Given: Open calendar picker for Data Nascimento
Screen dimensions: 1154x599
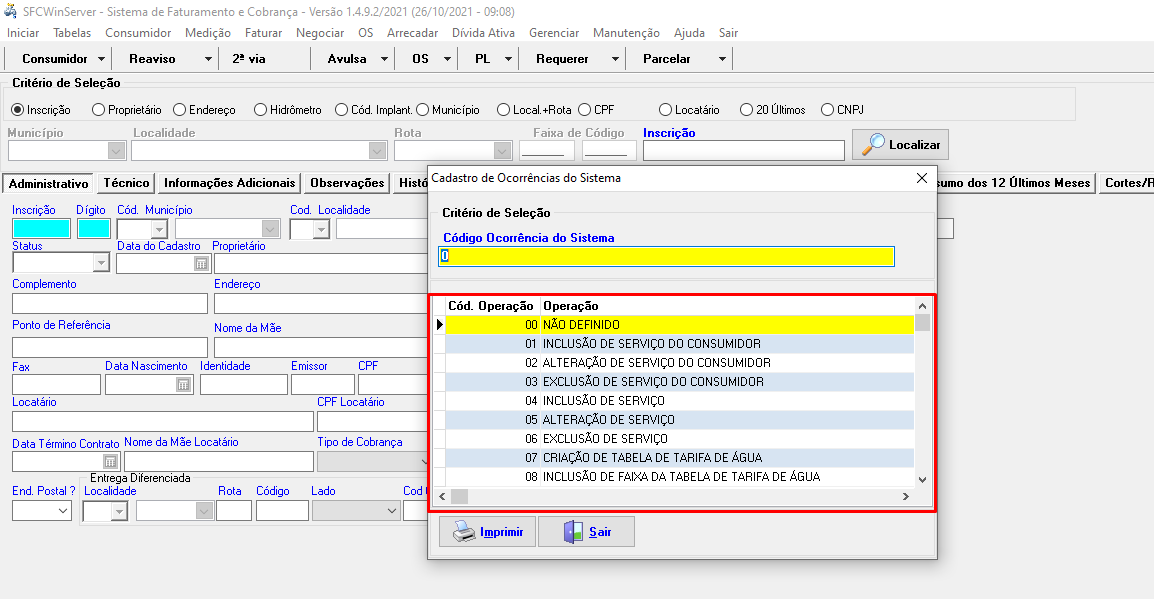Looking at the screenshot, I should (183, 384).
